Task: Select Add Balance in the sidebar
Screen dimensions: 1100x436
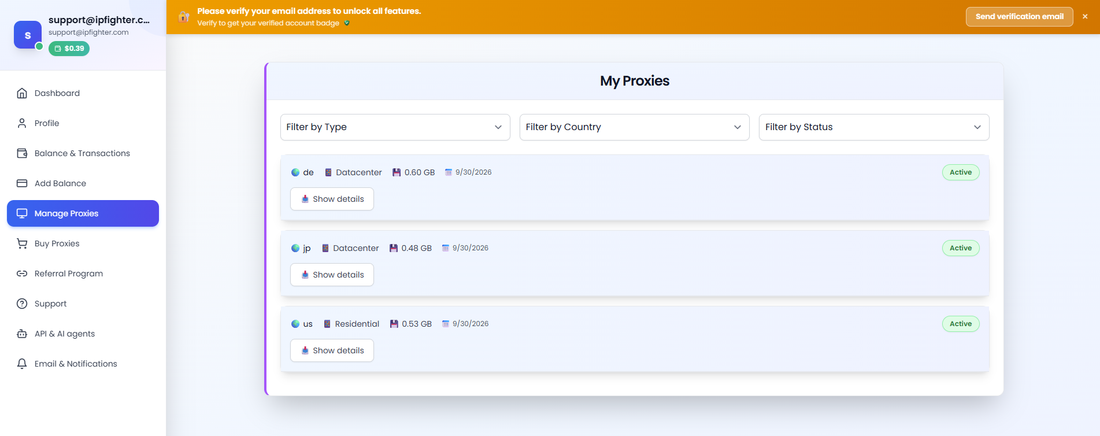Action: 83,183
